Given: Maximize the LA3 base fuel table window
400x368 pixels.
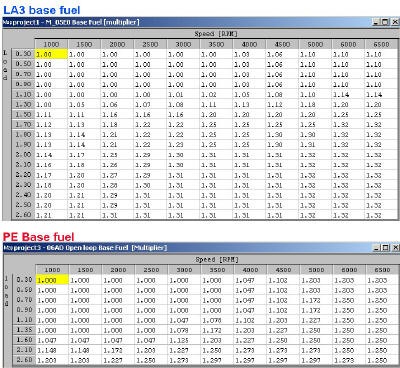Looking at the screenshot, I should (385, 22).
